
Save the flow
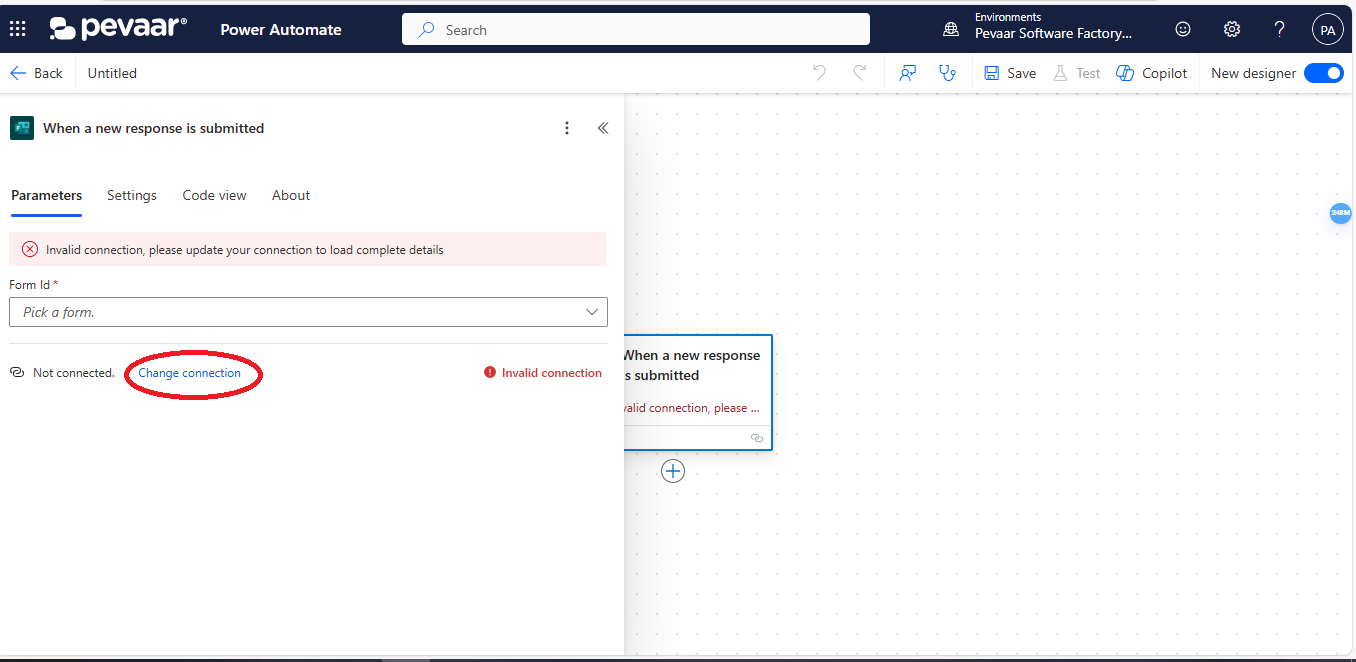[1010, 73]
